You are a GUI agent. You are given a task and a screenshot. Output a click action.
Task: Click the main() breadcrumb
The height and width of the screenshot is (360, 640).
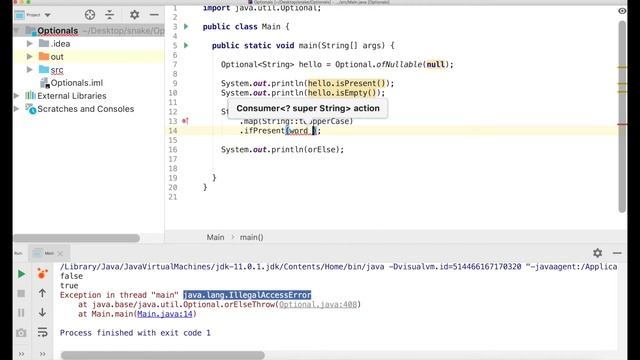tap(251, 237)
